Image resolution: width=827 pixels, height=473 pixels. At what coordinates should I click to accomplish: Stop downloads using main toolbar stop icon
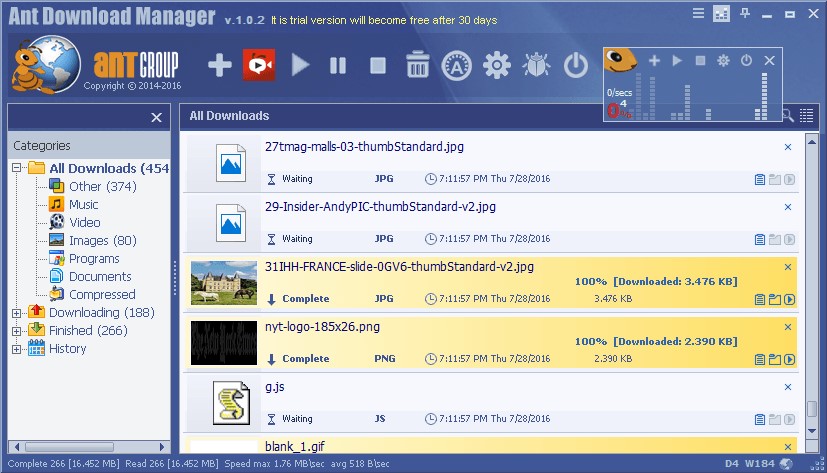pos(378,65)
